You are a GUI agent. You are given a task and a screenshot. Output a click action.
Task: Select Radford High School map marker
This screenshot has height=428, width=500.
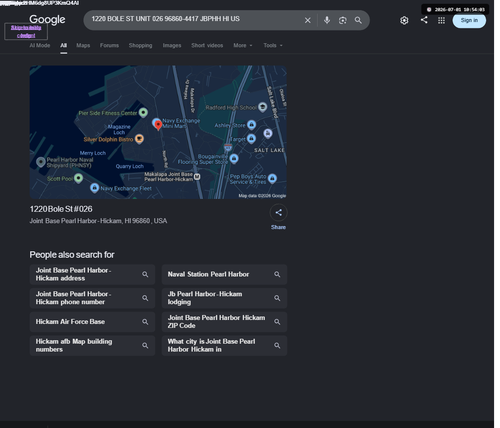coord(263,107)
